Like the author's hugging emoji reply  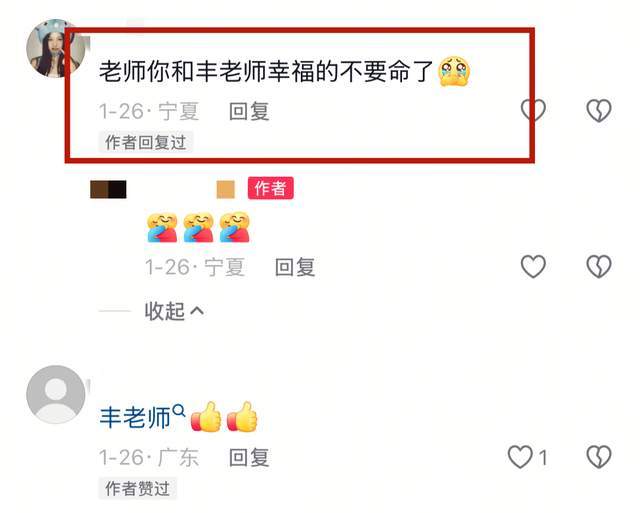533,266
